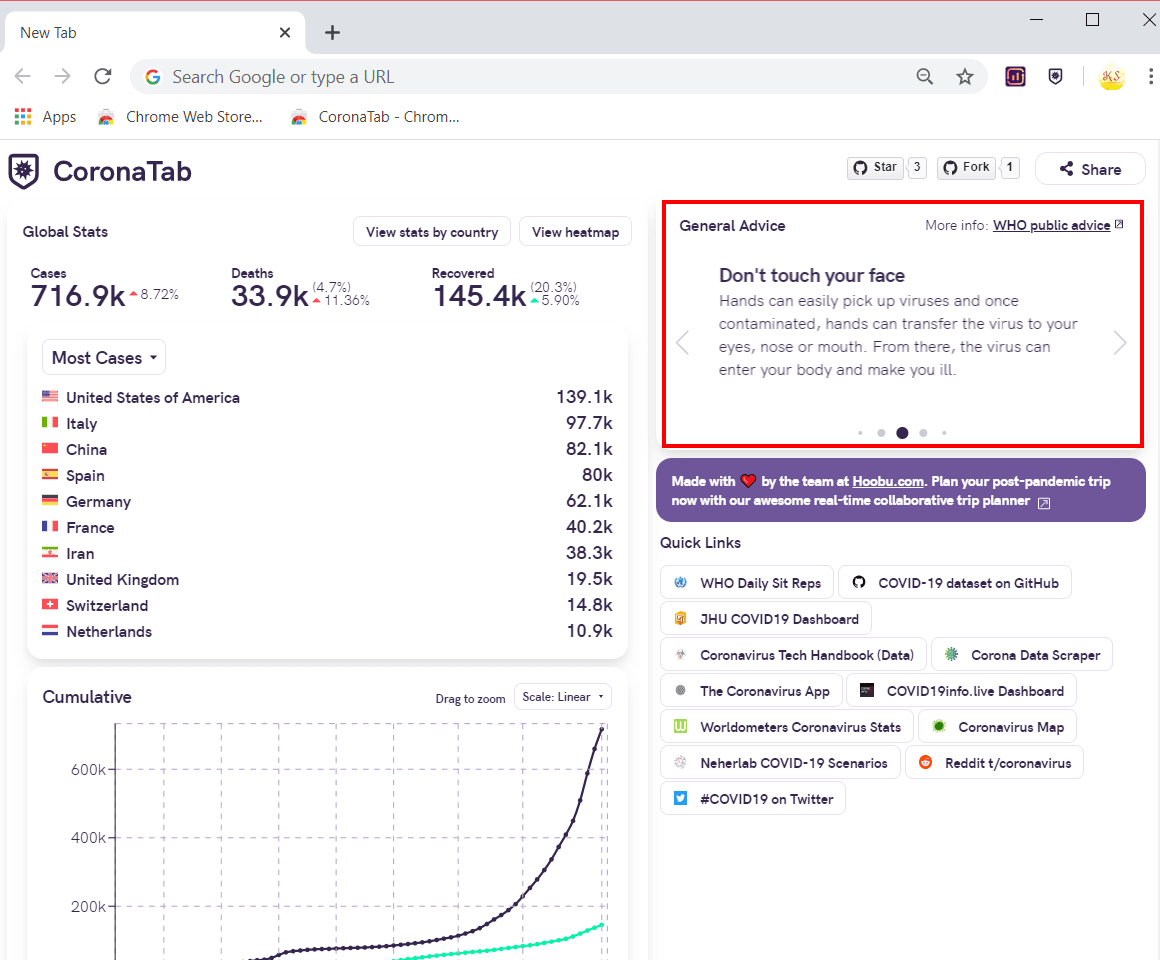The image size is (1160, 960).
Task: Click the Don't touch your face heading
Action: [812, 275]
